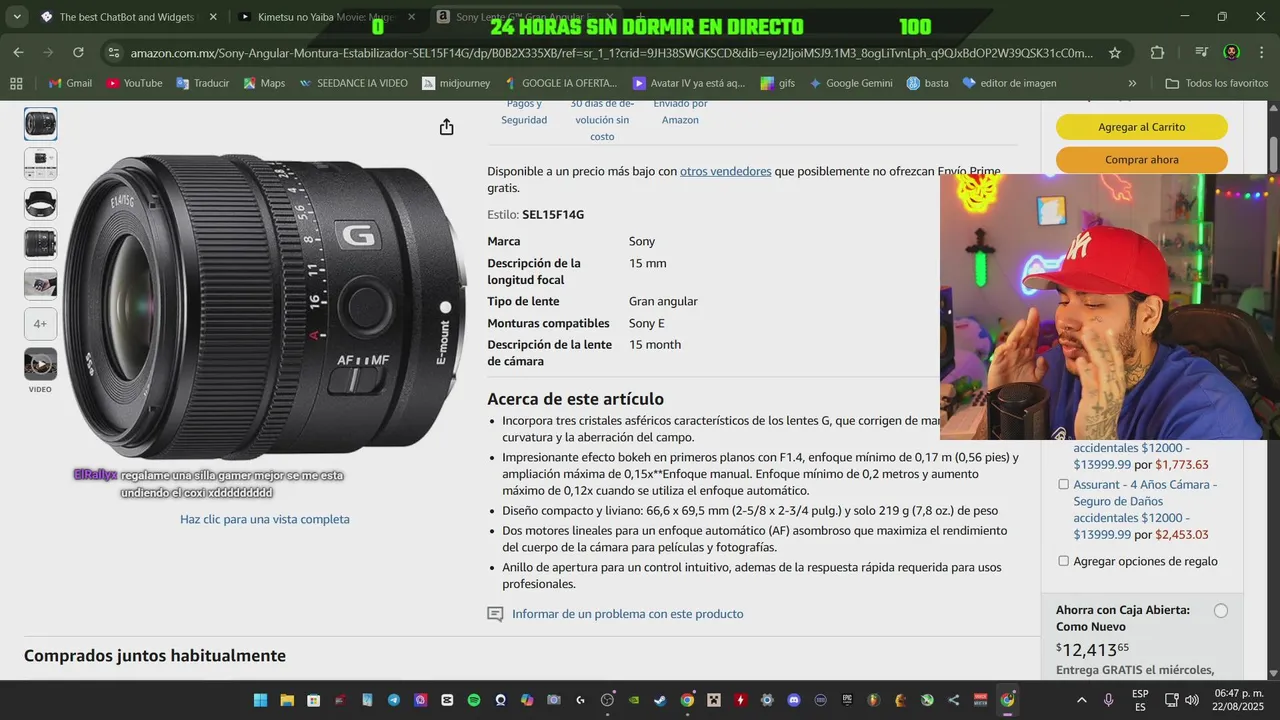
Task: Open editor de imagen bookmark
Action: point(1009,83)
